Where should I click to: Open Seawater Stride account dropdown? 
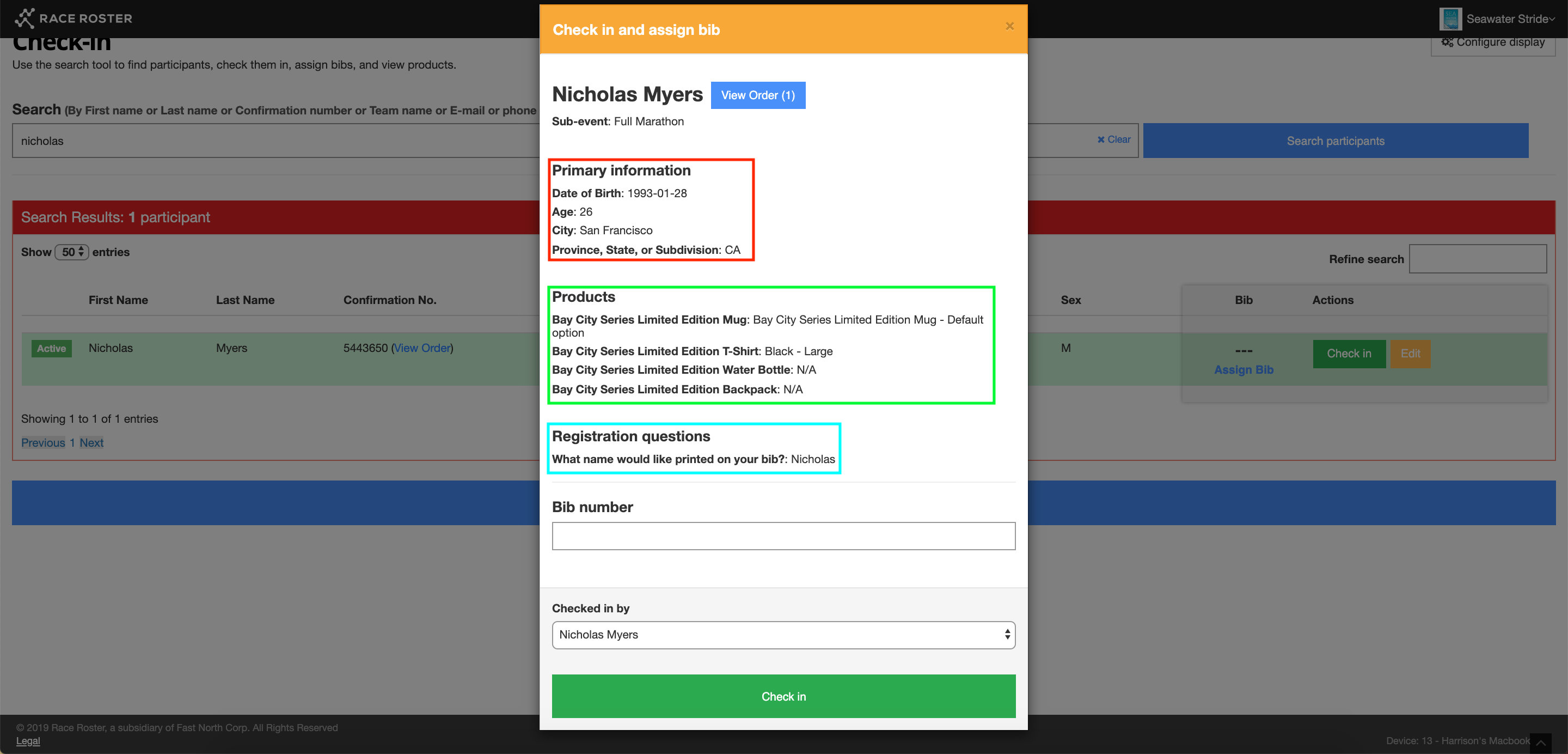[x=1510, y=19]
